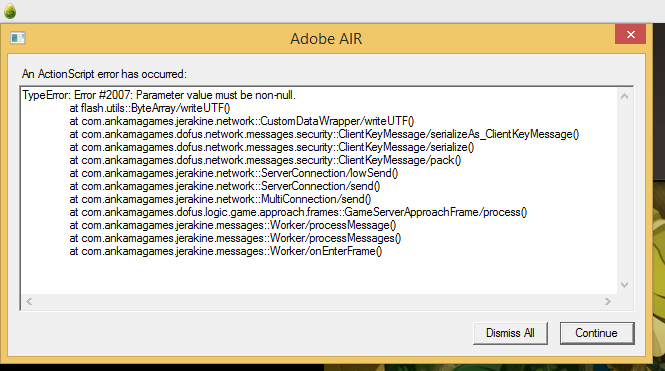Select the ServerConnection/lowSend() stack line
The image size is (665, 371).
[x=234, y=173]
